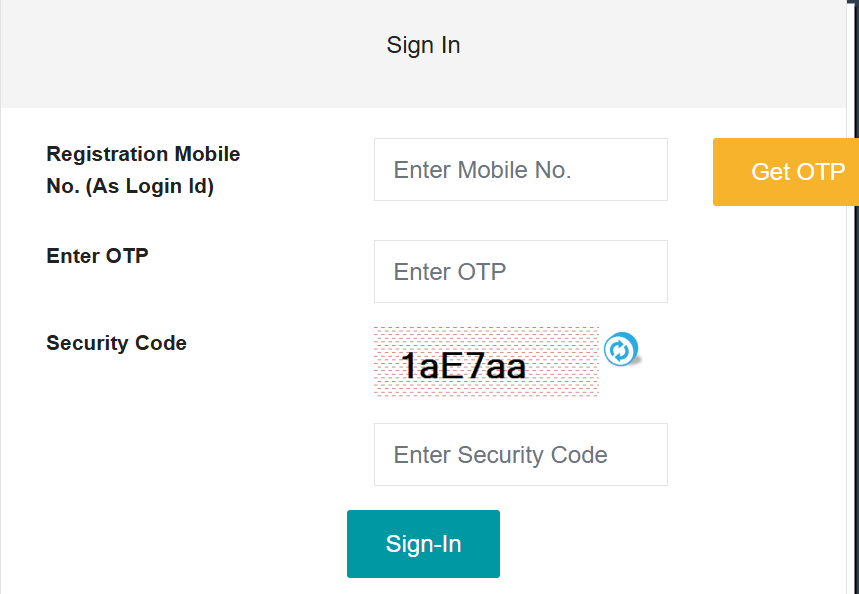Click the teal Sign-In button
859x594 pixels.
[423, 544]
